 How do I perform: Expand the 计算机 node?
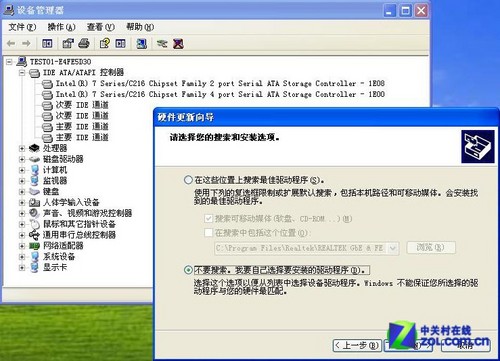click(x=22, y=170)
